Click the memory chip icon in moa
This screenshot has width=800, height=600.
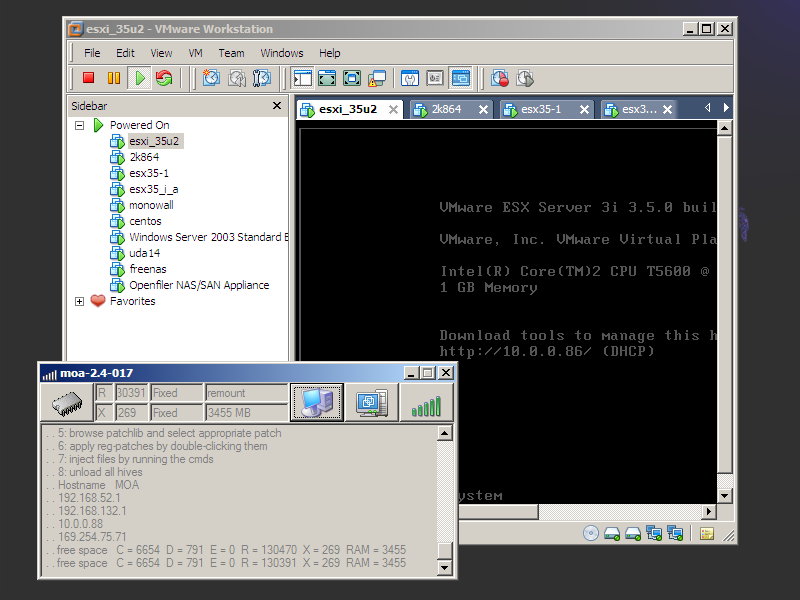[x=66, y=402]
